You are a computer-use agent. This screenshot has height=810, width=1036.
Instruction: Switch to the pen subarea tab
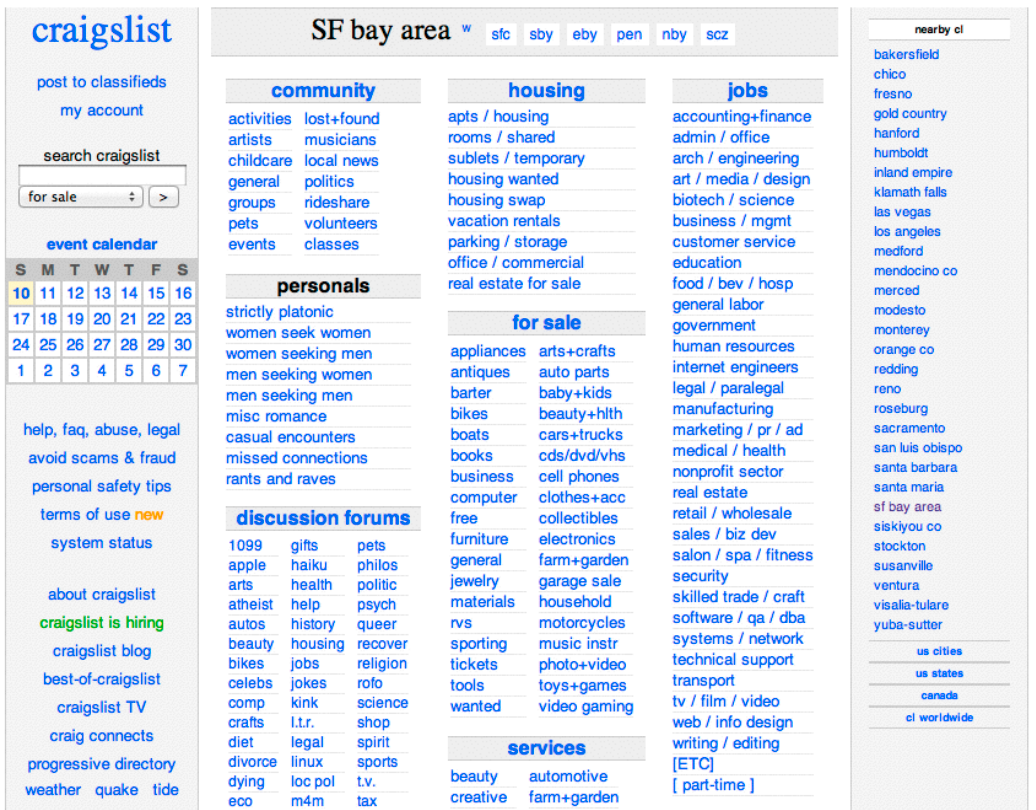pyautogui.click(x=629, y=34)
